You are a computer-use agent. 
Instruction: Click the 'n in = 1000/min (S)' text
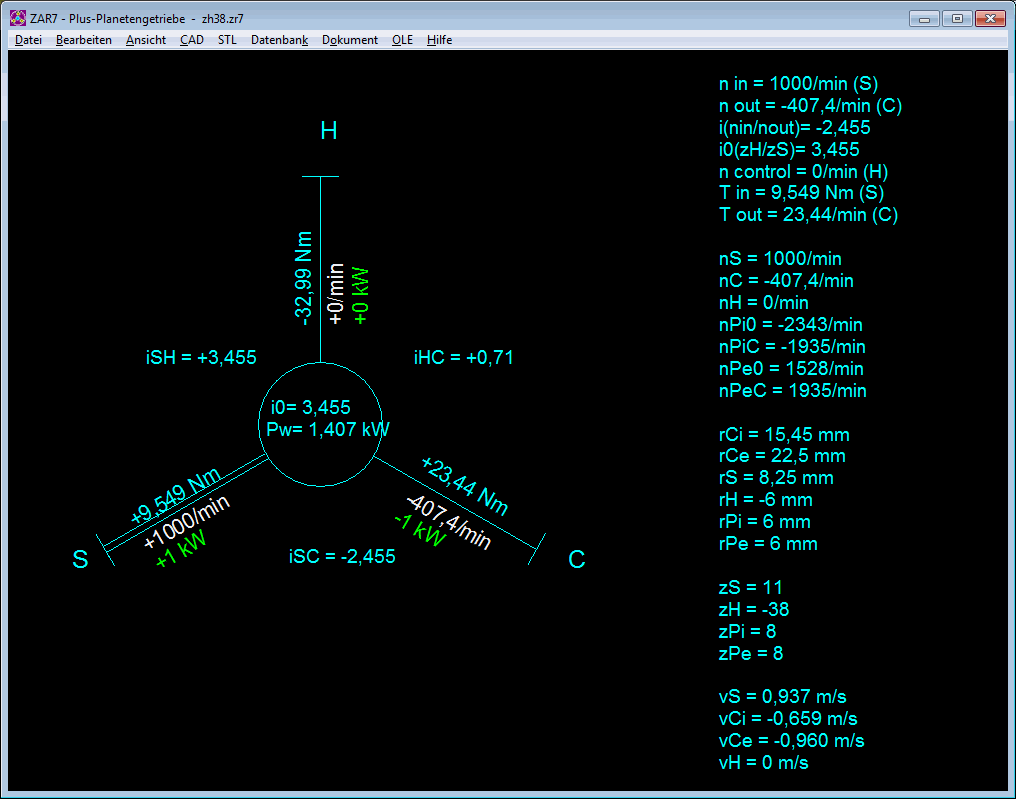(798, 84)
